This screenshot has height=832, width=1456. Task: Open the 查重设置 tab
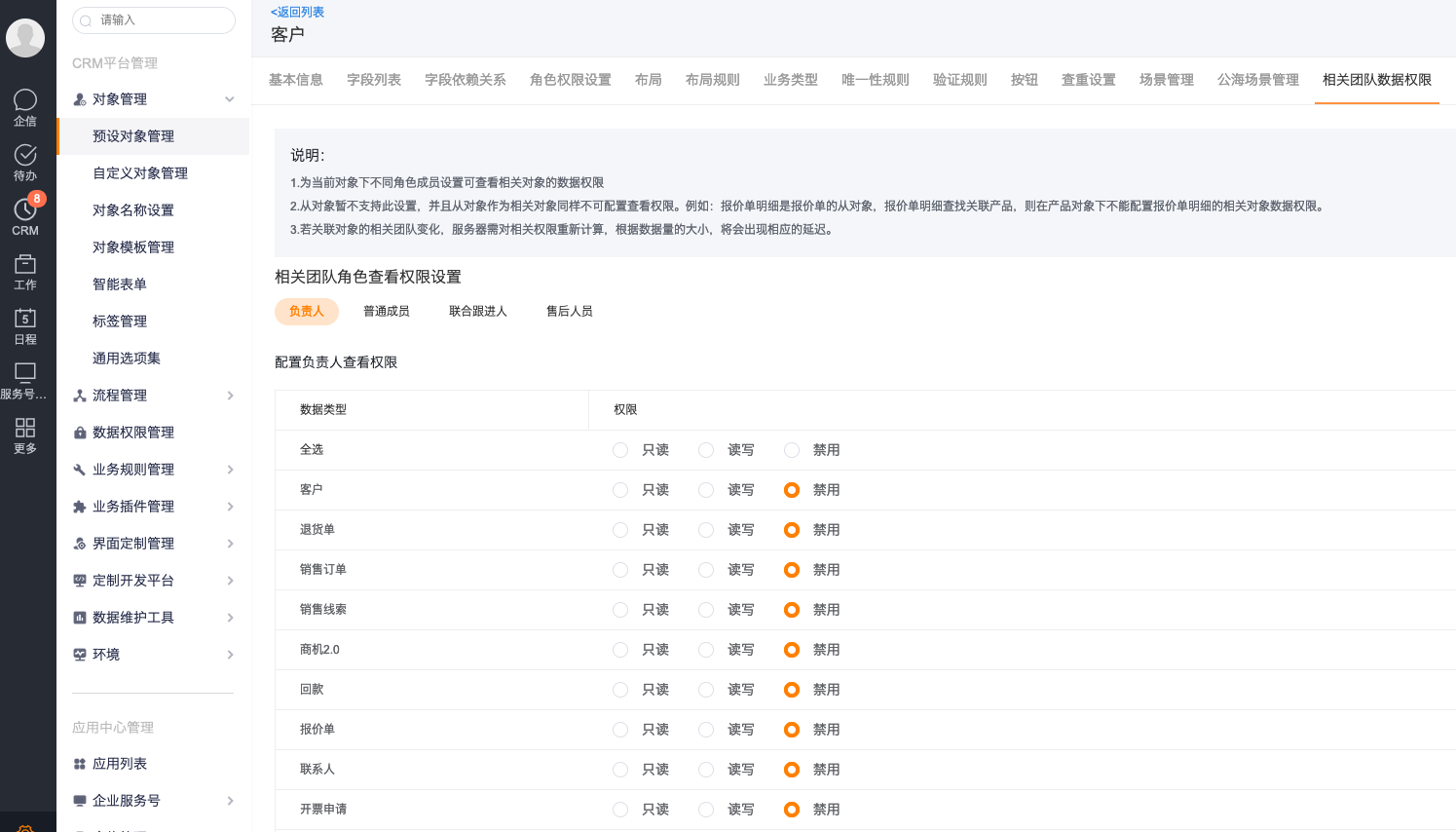click(1089, 80)
